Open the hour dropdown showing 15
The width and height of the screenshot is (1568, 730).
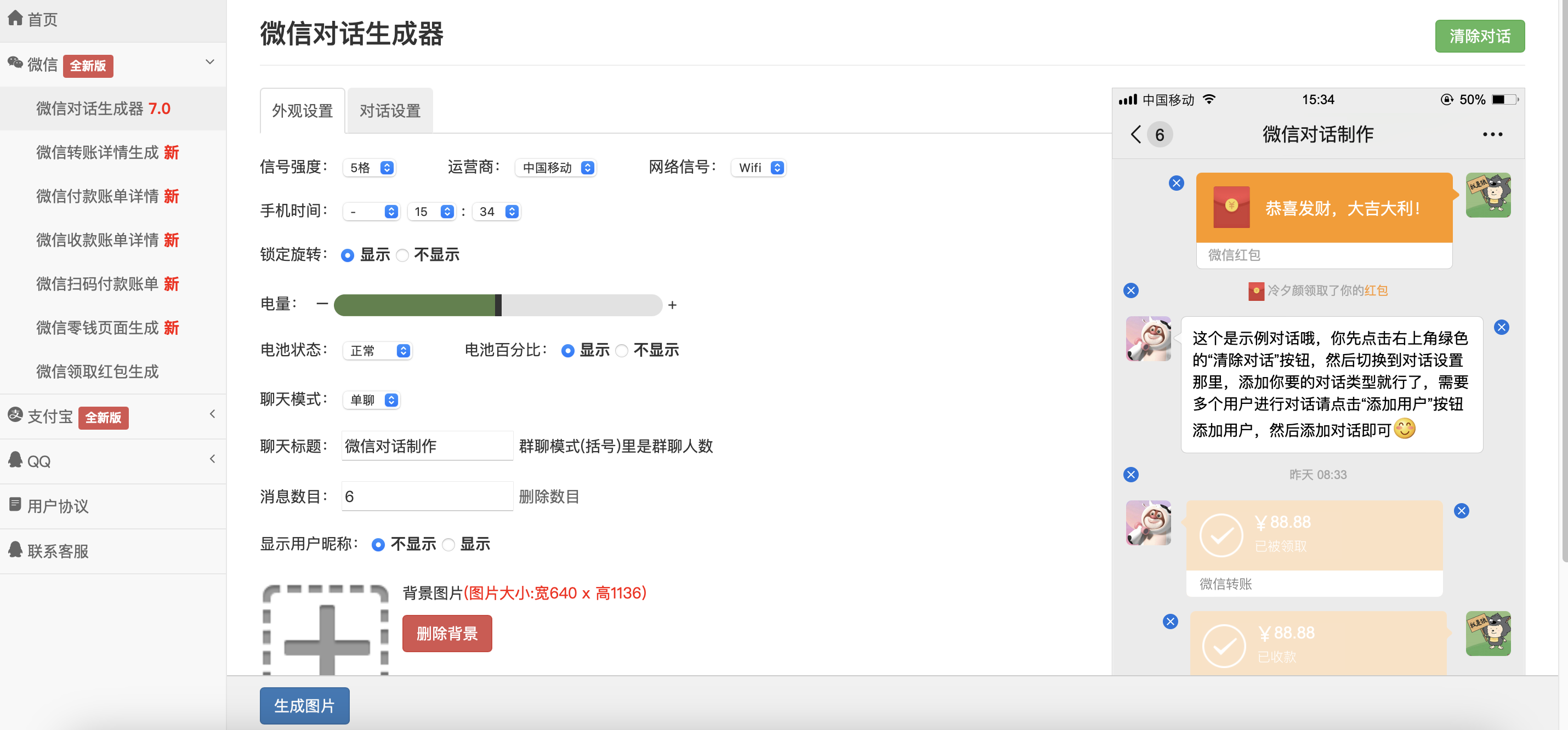[432, 212]
